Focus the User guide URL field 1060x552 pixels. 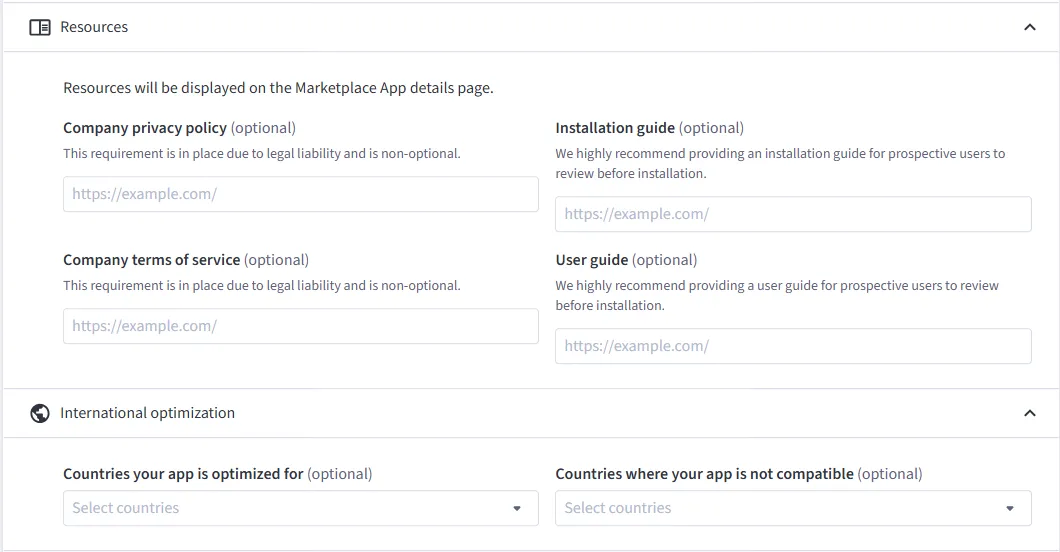tap(793, 346)
